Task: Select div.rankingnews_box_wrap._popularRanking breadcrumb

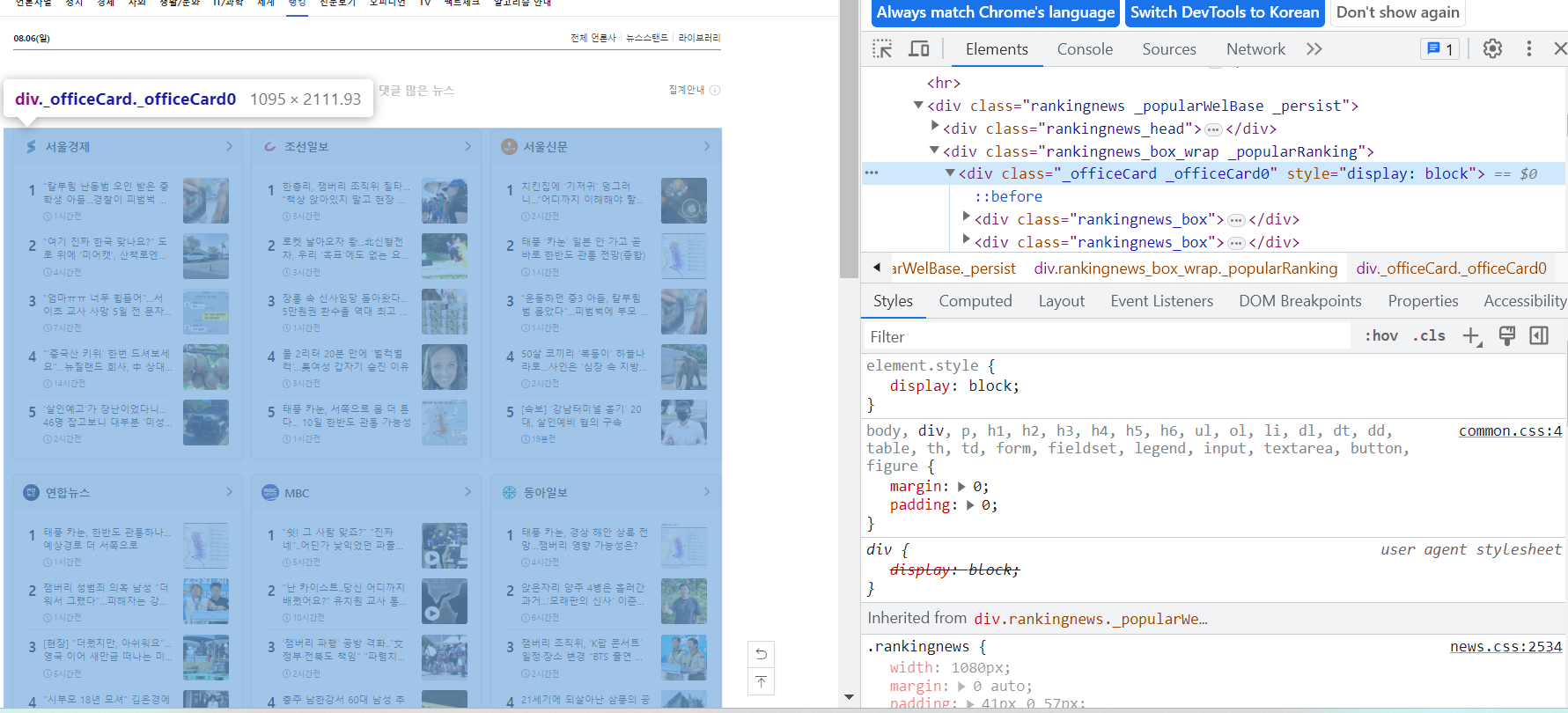Action: click(x=1185, y=268)
